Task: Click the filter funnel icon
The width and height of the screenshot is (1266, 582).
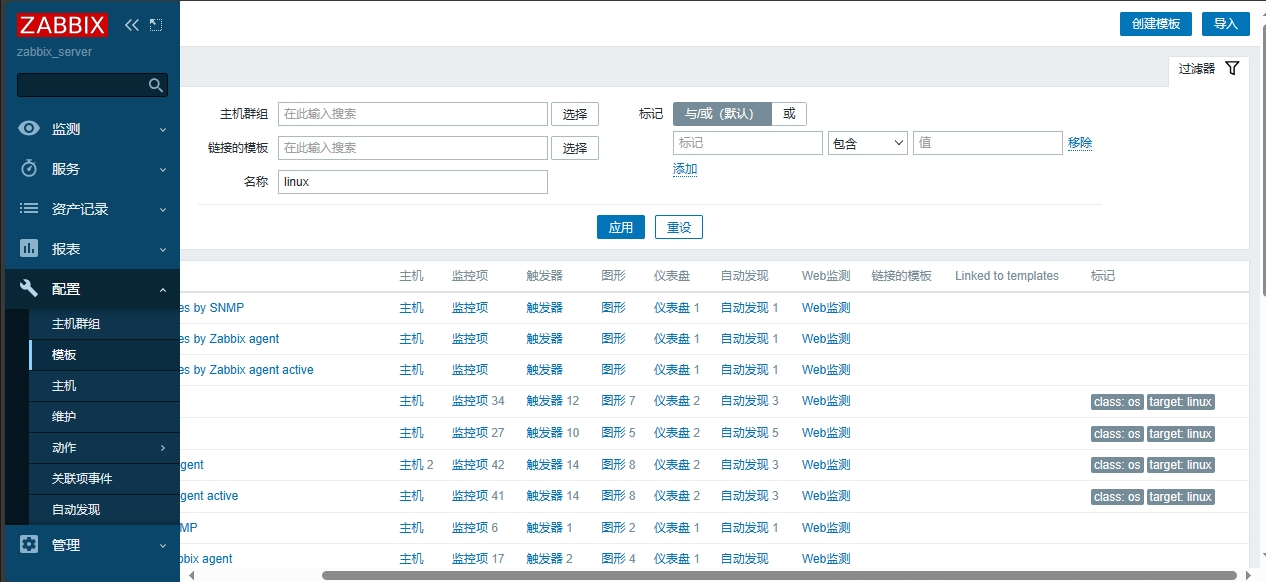Action: pos(1232,69)
